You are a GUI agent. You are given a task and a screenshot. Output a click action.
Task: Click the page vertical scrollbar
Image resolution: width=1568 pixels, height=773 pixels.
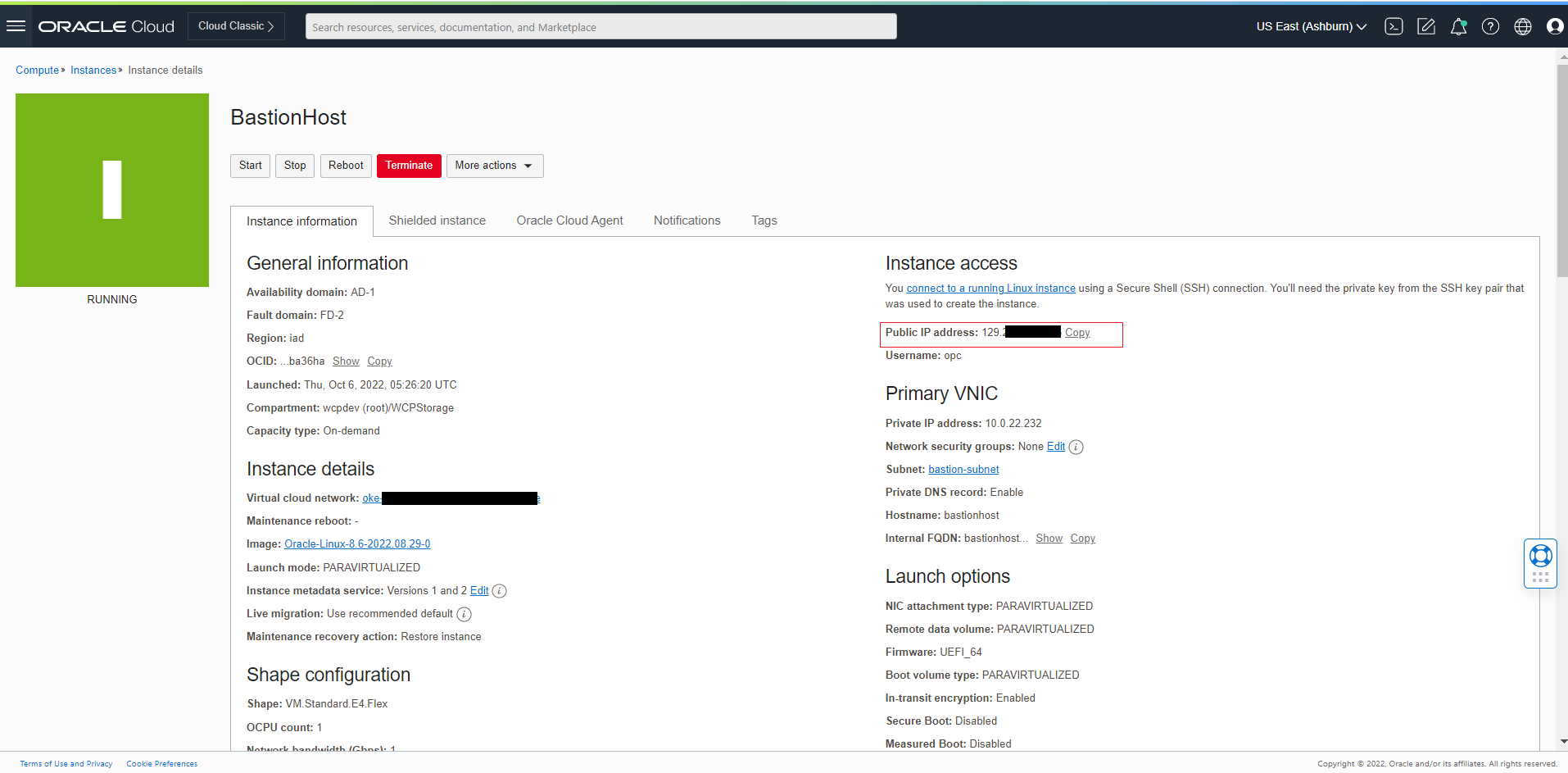pos(1562,171)
